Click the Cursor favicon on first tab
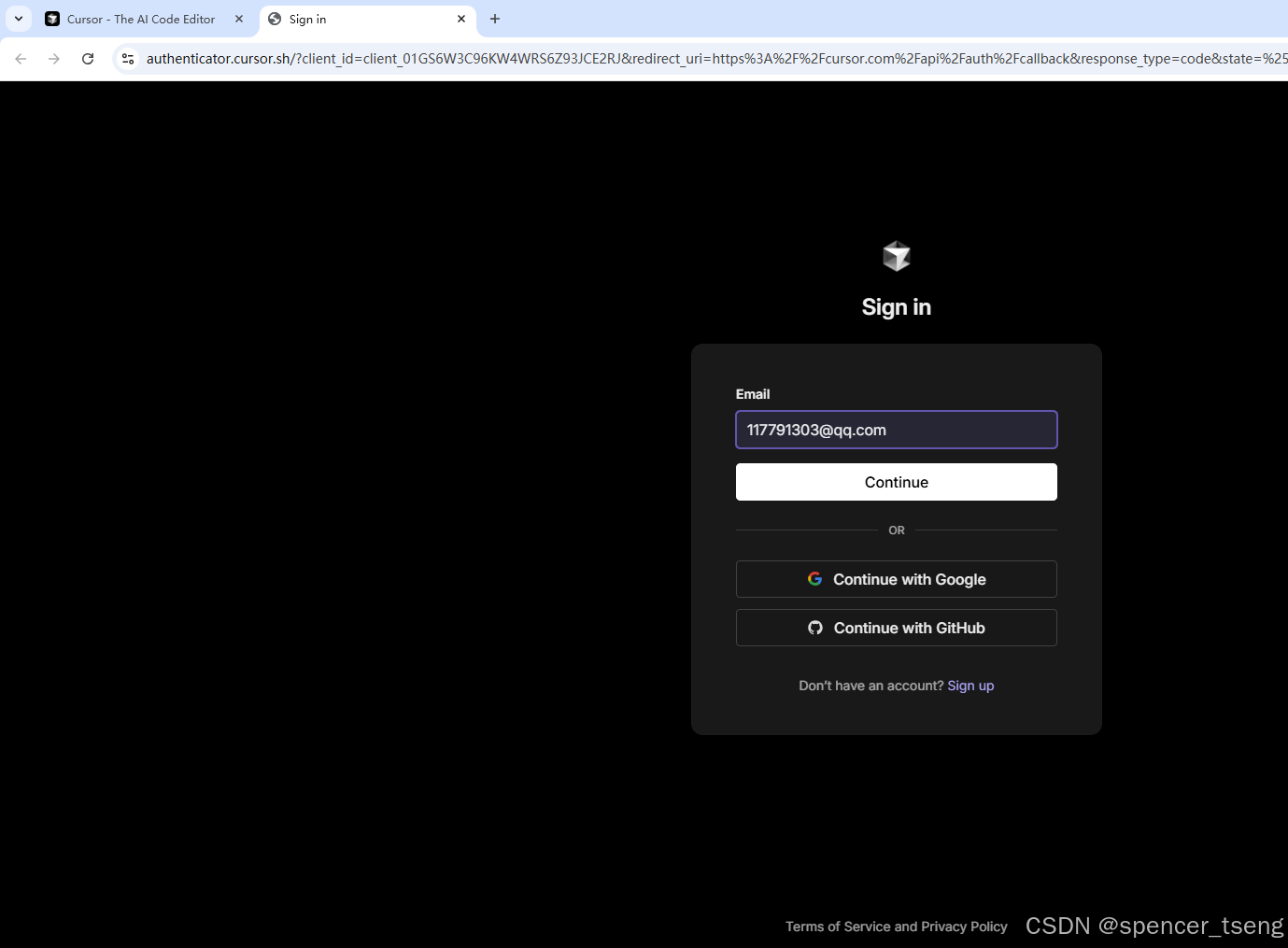Viewport: 1288px width, 948px height. click(52, 19)
